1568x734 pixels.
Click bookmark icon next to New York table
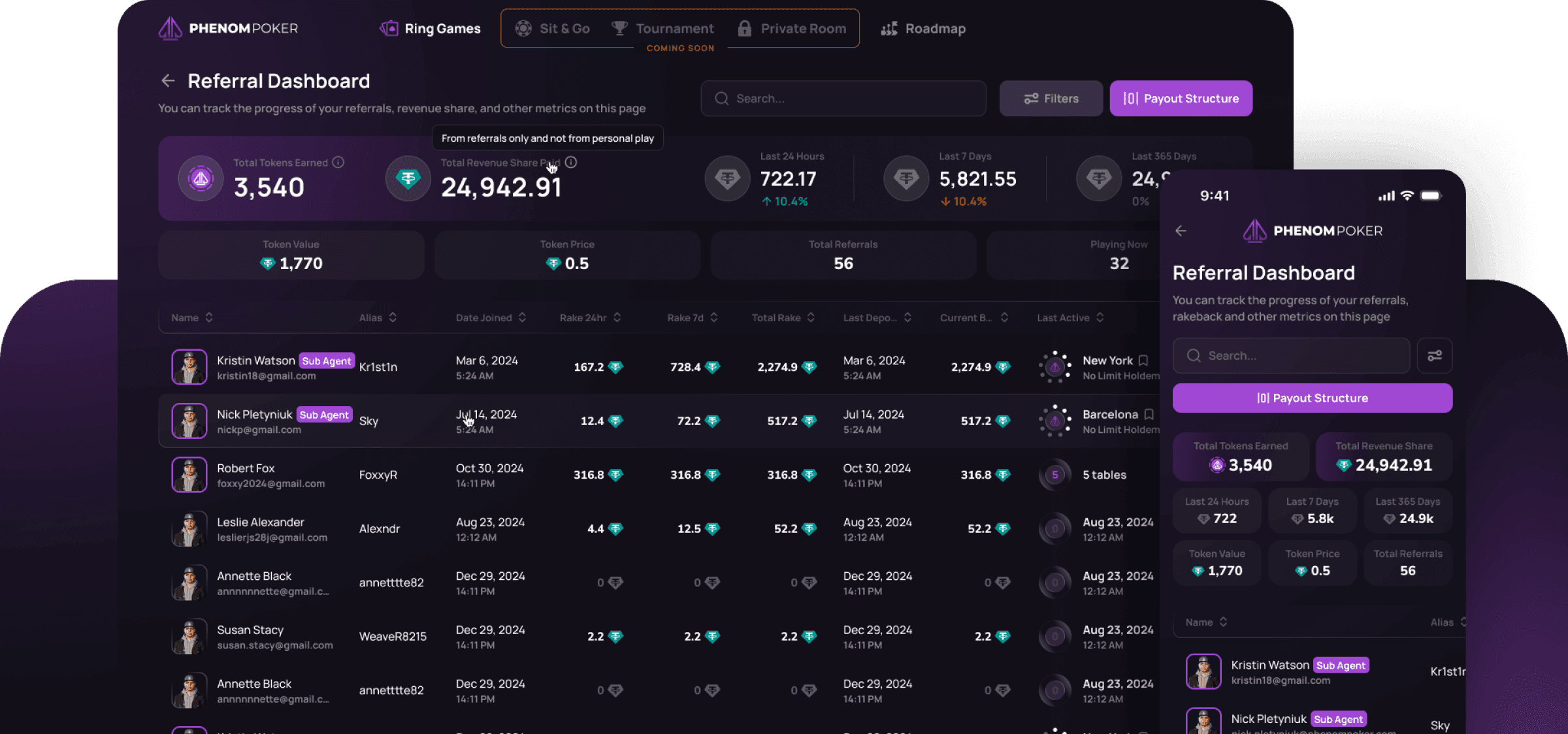tap(1143, 360)
